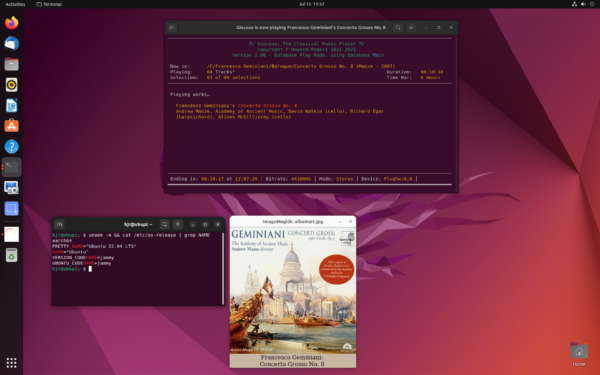Open Ubuntu Software from the dock
Image resolution: width=600 pixels, height=375 pixels.
(x=11, y=126)
